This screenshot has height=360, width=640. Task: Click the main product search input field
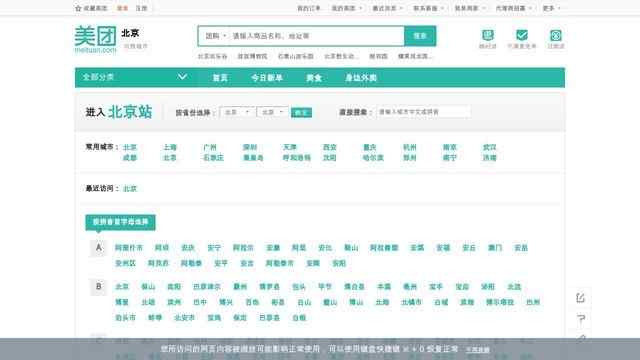tap(316, 36)
